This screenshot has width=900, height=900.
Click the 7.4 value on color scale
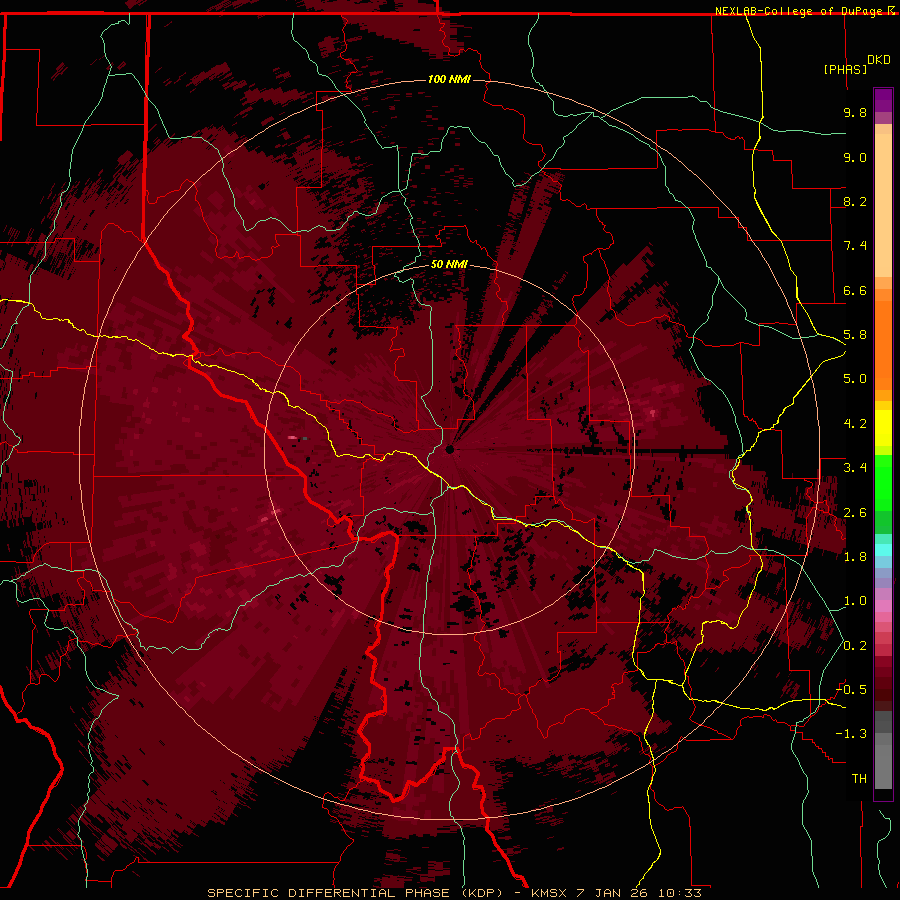tap(855, 246)
